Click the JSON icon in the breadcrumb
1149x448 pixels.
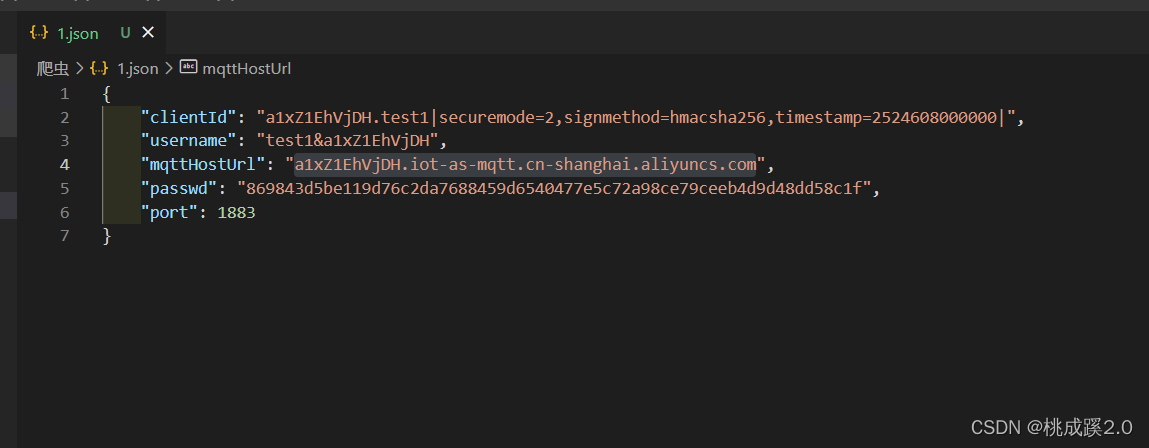[x=99, y=68]
